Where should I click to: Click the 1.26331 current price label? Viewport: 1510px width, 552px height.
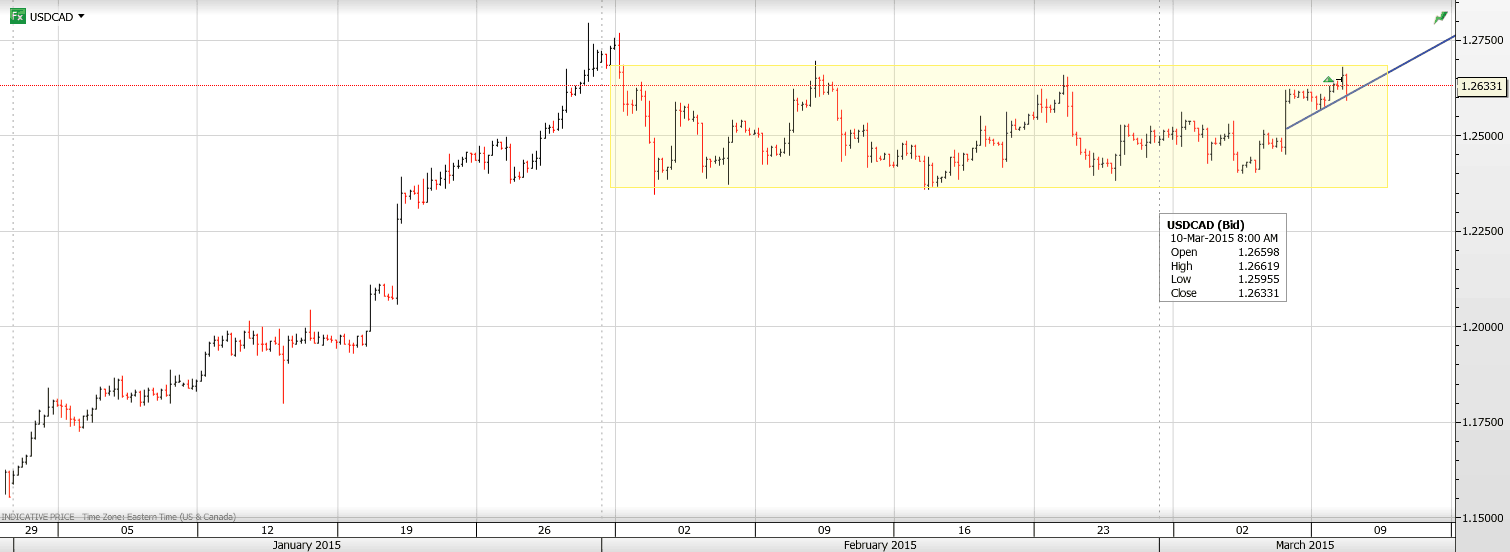click(1481, 87)
